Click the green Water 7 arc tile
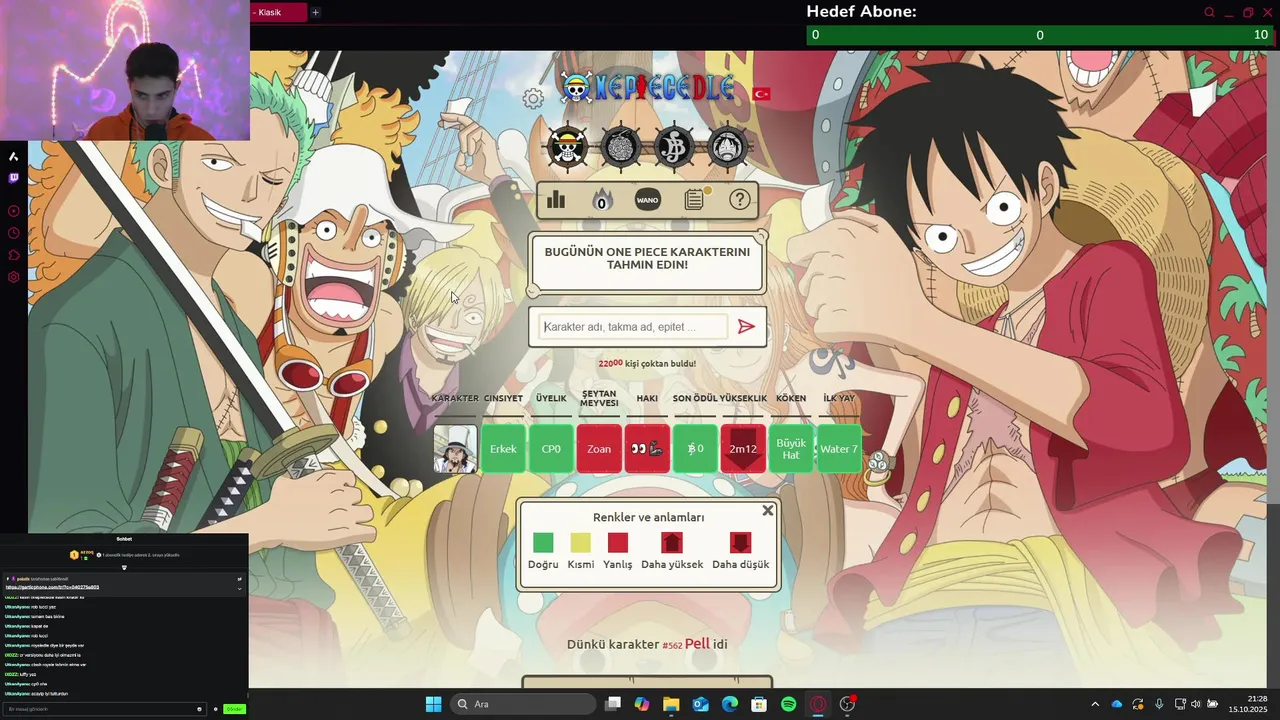 coord(839,449)
